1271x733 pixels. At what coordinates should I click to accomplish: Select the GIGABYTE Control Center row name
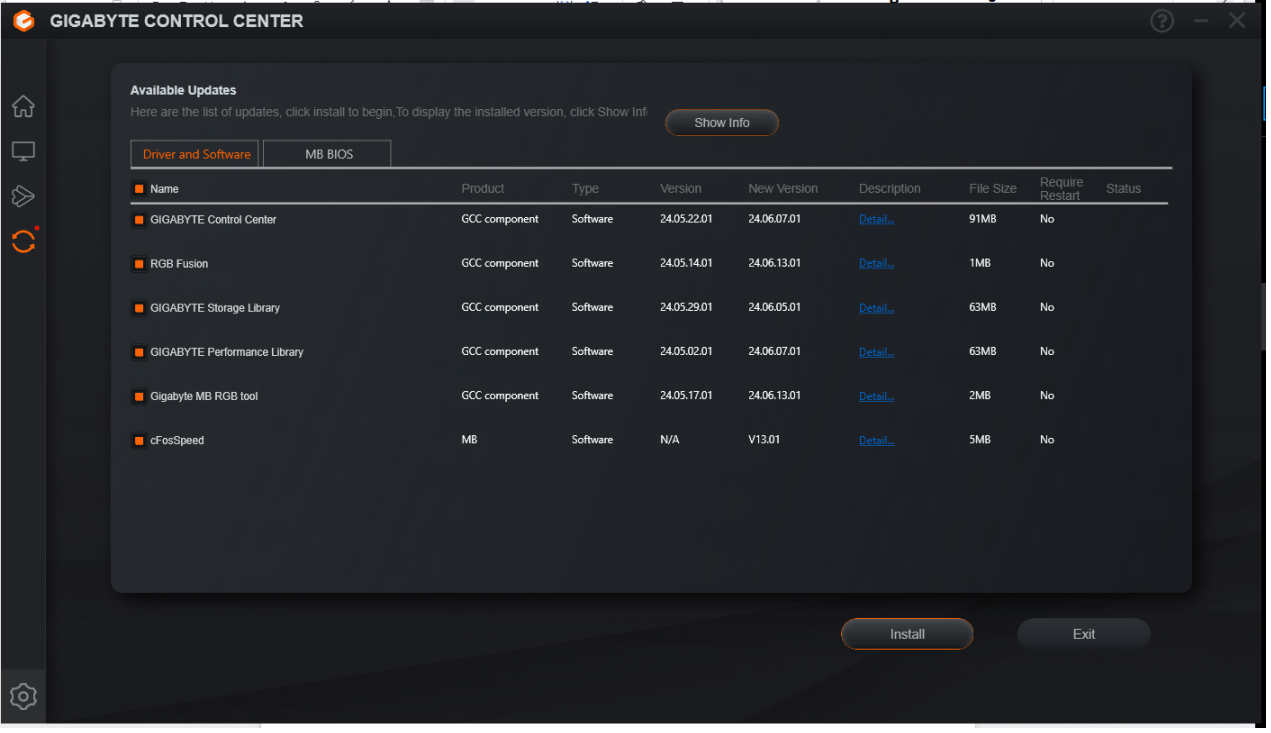pos(213,220)
